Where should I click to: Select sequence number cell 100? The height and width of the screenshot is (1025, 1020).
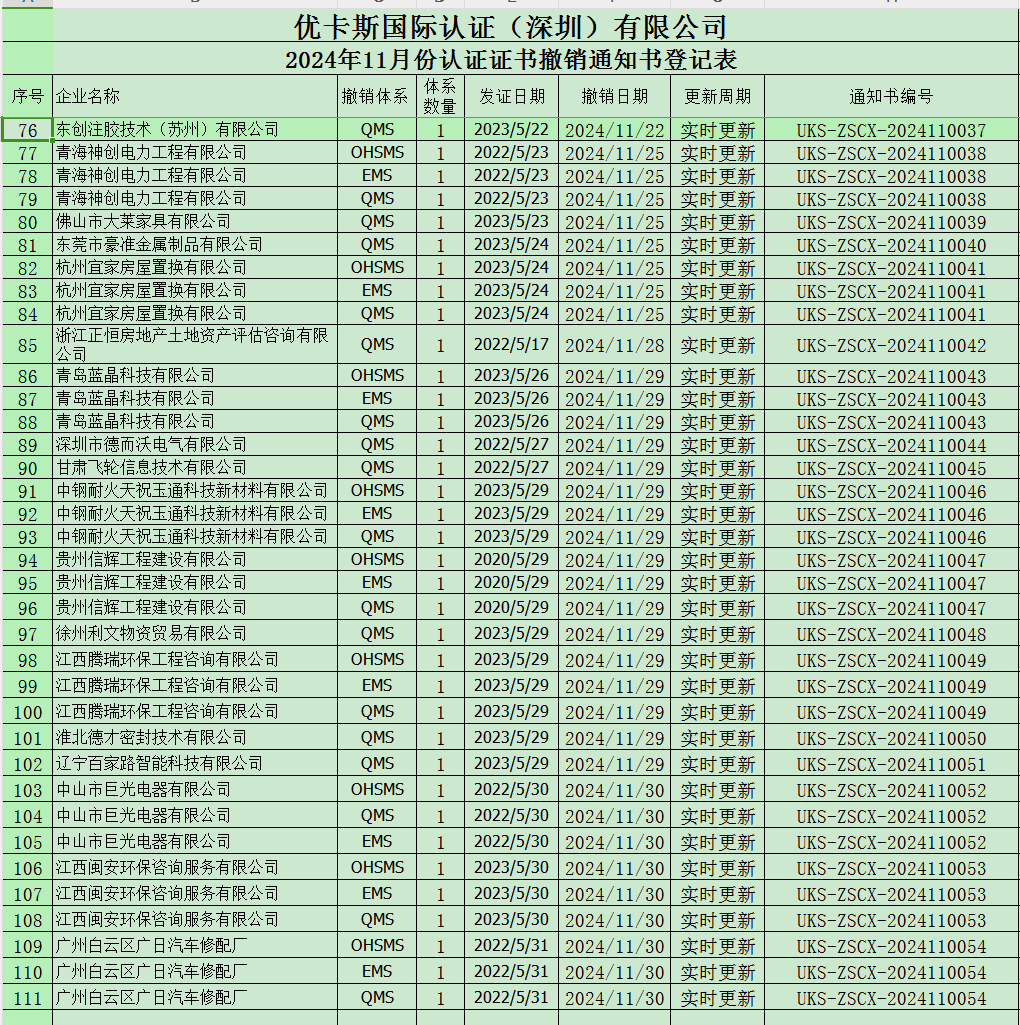tap(27, 711)
